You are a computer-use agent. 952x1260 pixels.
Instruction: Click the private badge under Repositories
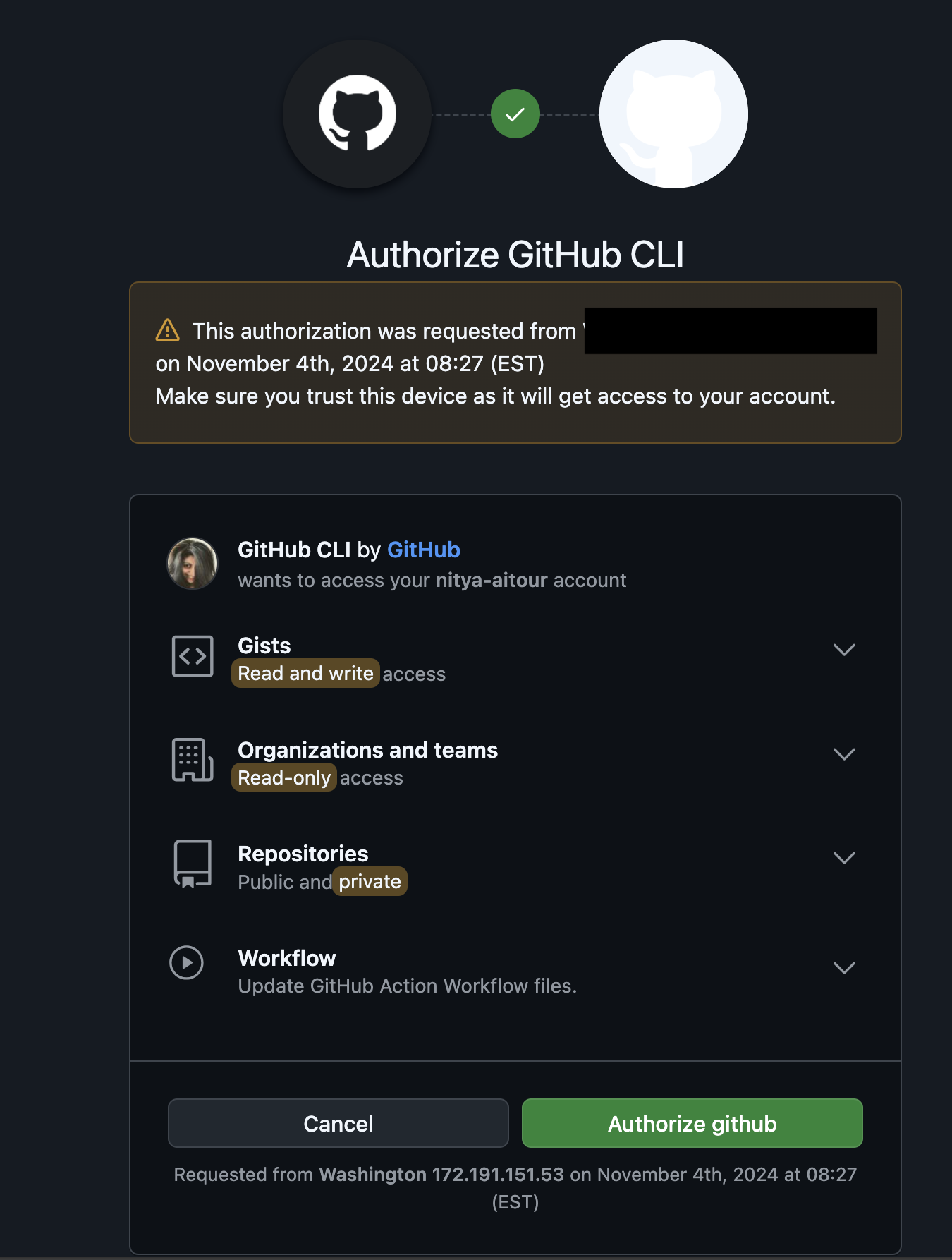coord(370,881)
